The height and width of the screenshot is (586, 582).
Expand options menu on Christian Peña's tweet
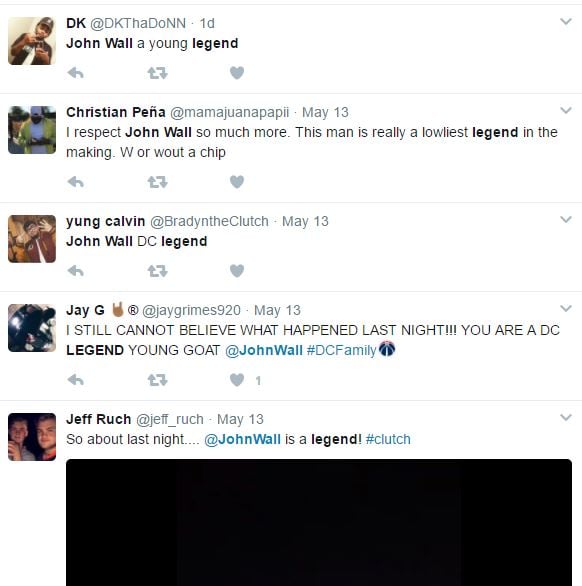coord(566,110)
